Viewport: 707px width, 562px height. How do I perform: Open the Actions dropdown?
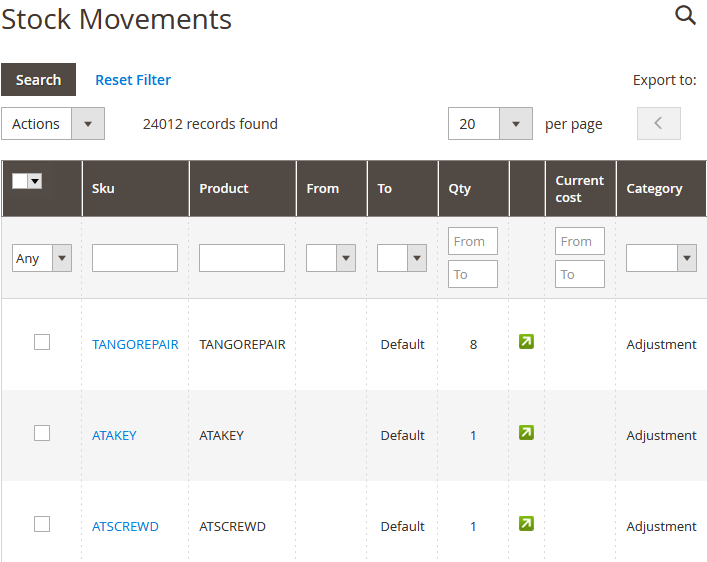(53, 124)
